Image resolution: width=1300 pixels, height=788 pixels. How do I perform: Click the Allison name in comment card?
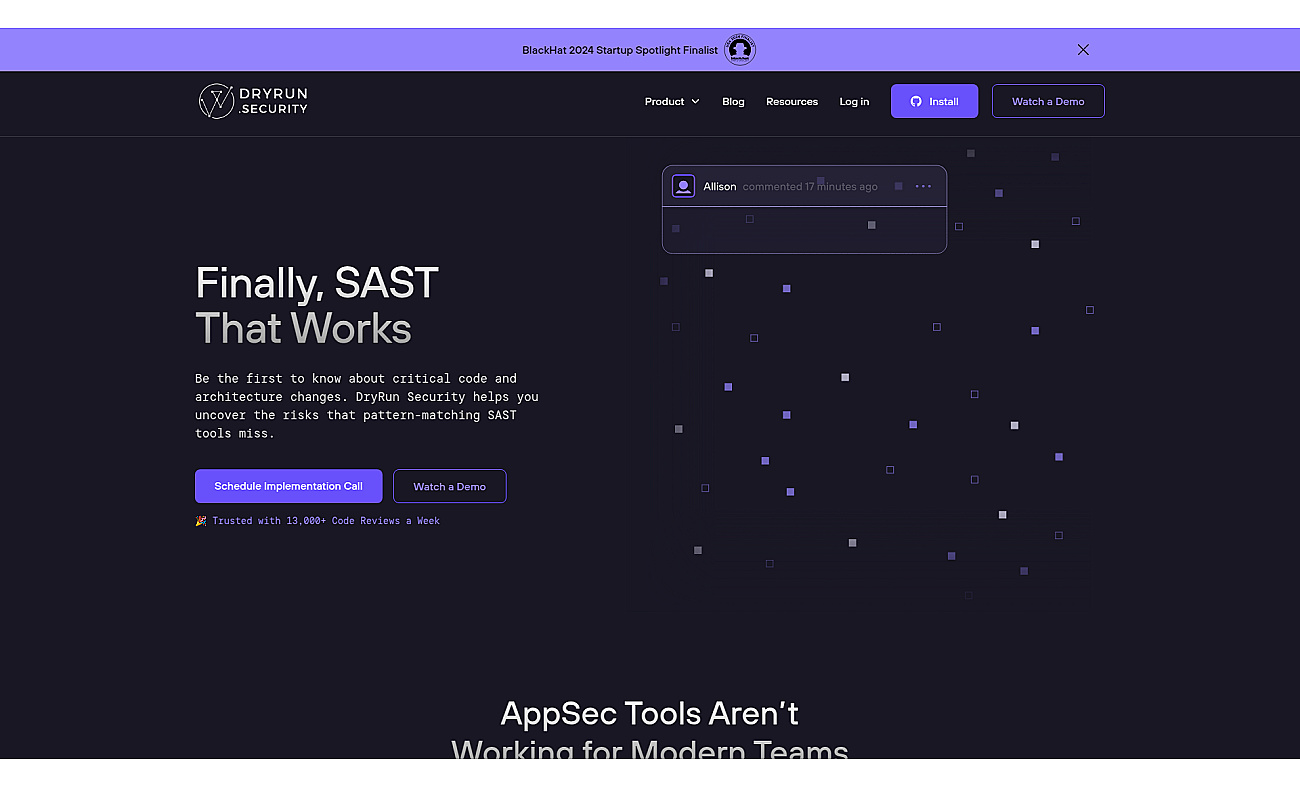pos(720,187)
